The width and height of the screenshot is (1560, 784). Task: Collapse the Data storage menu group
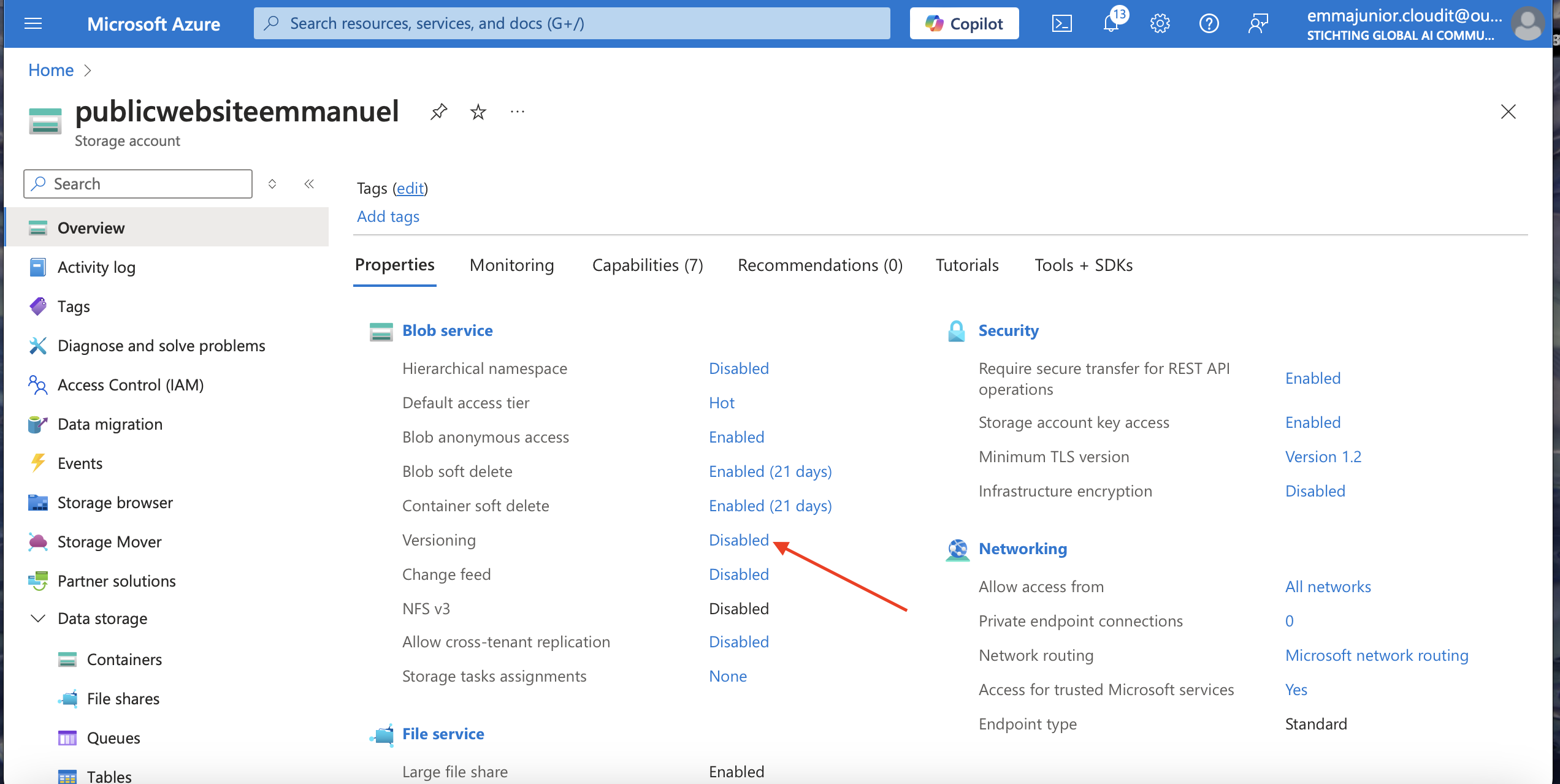point(38,618)
